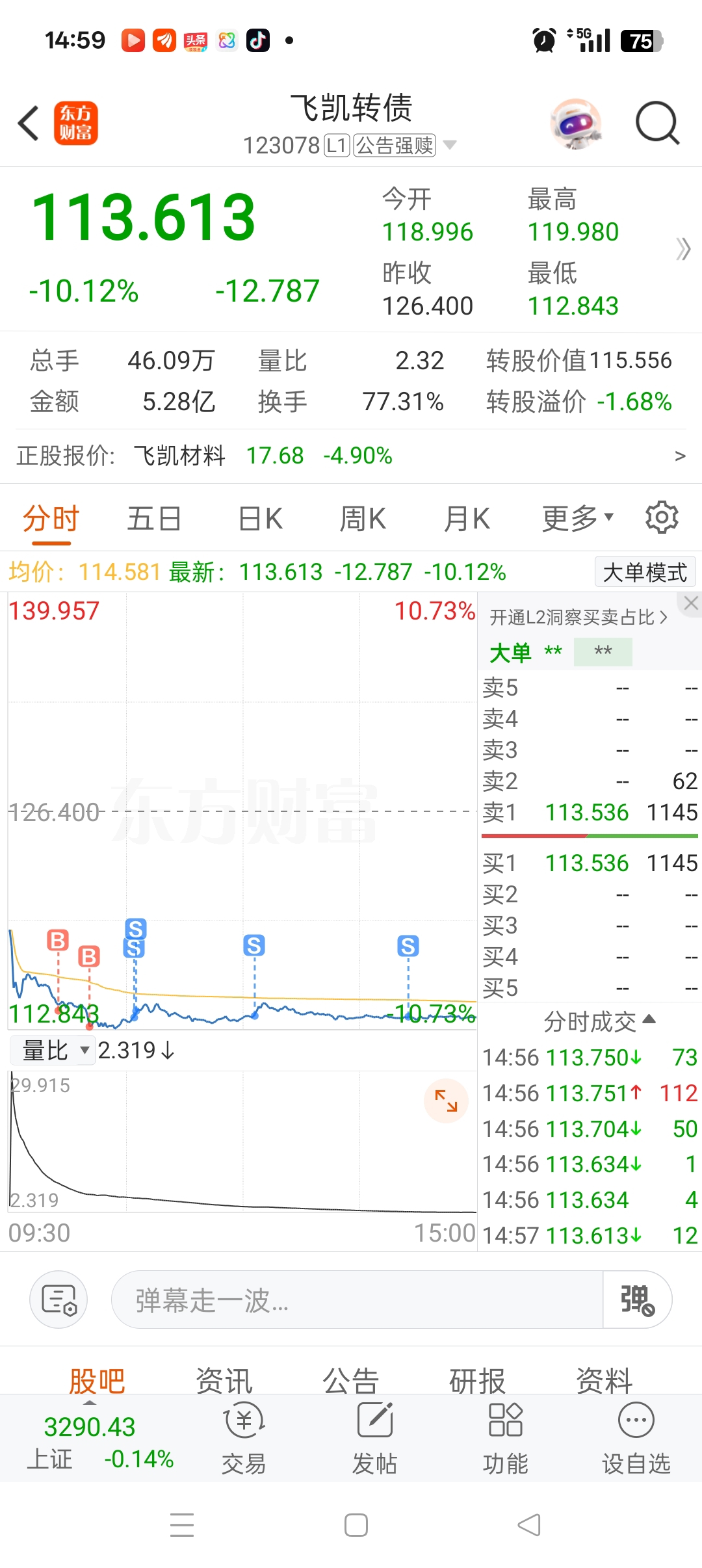Open the robot assistant avatar
The height and width of the screenshot is (1568, 702).
pyautogui.click(x=576, y=123)
